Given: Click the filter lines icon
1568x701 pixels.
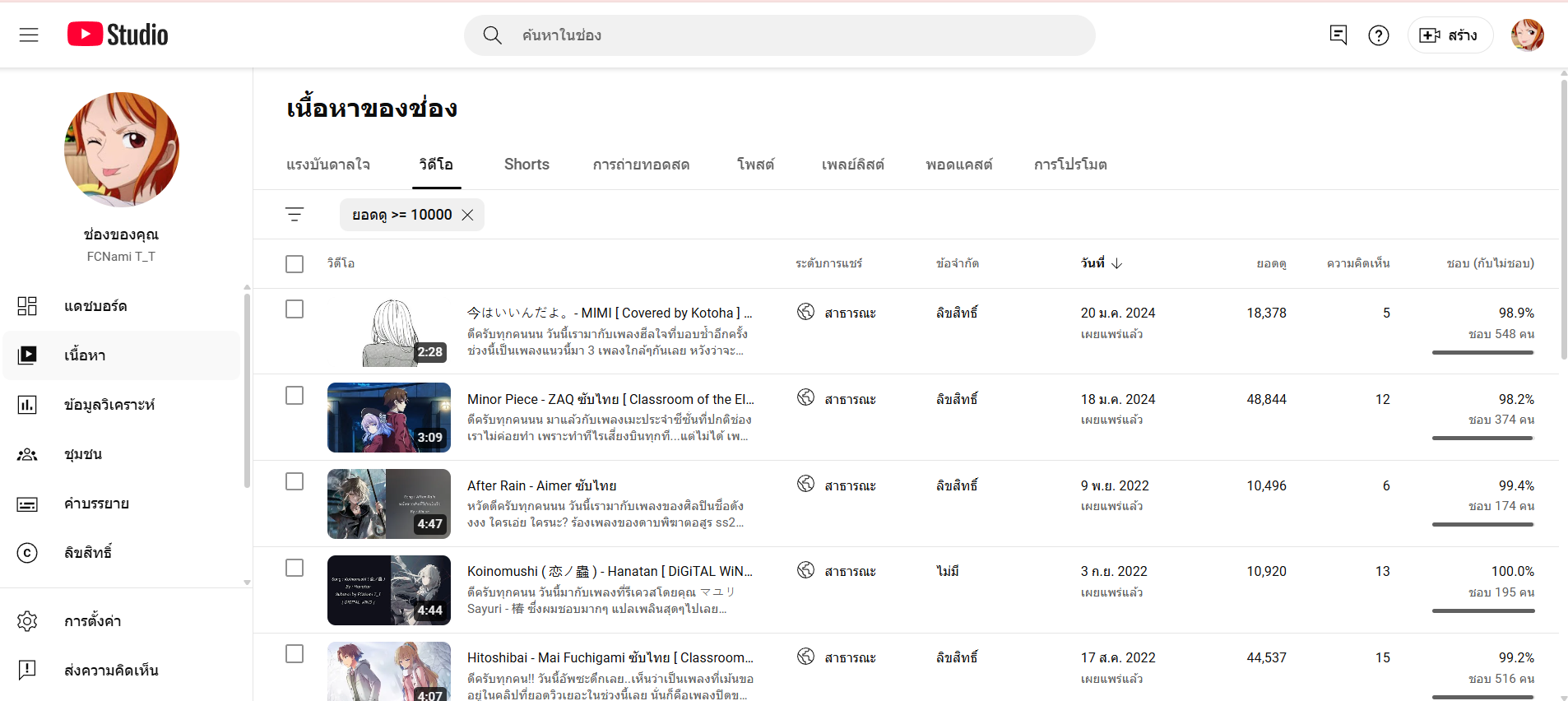Looking at the screenshot, I should click(295, 215).
